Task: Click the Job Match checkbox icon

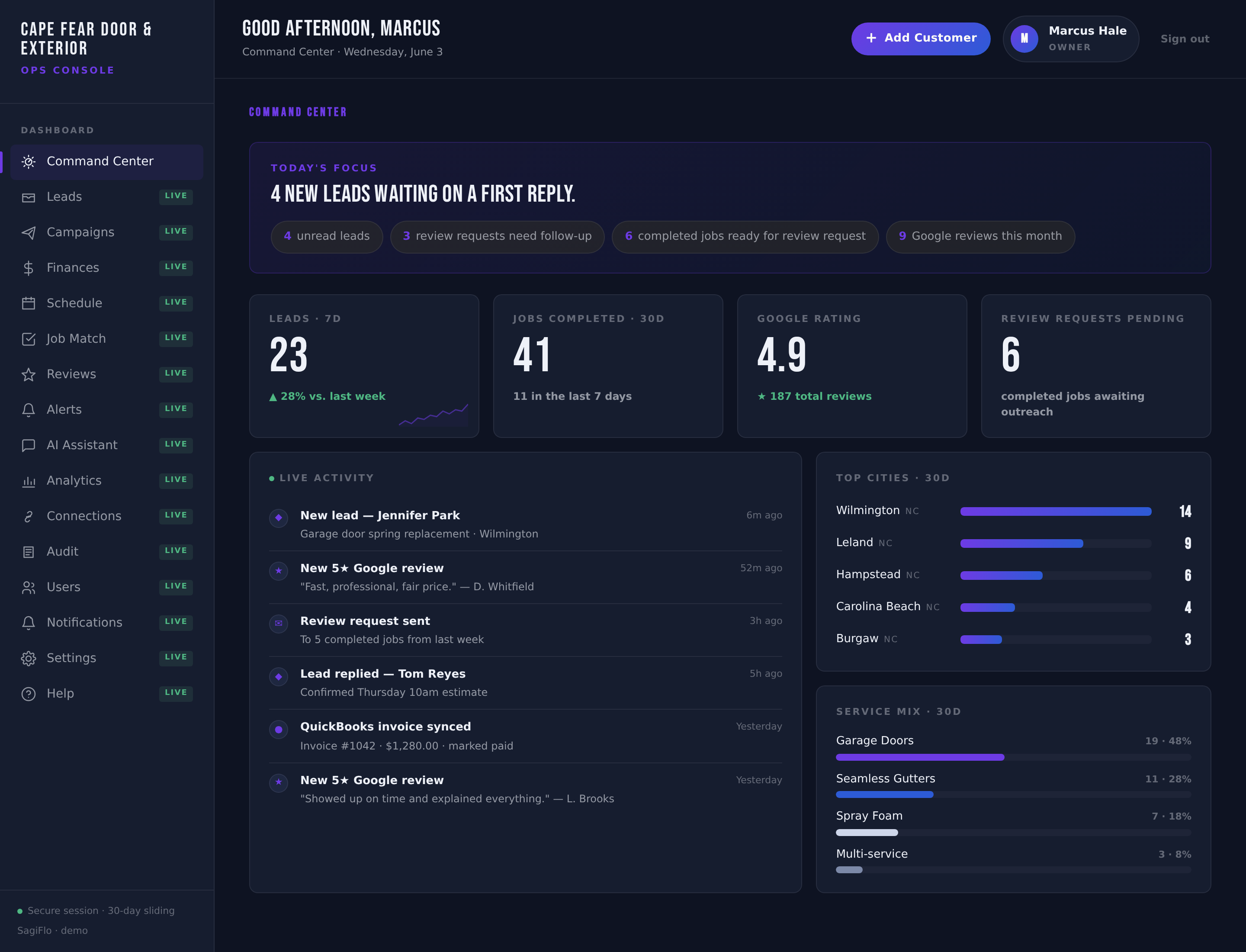Action: (x=28, y=339)
